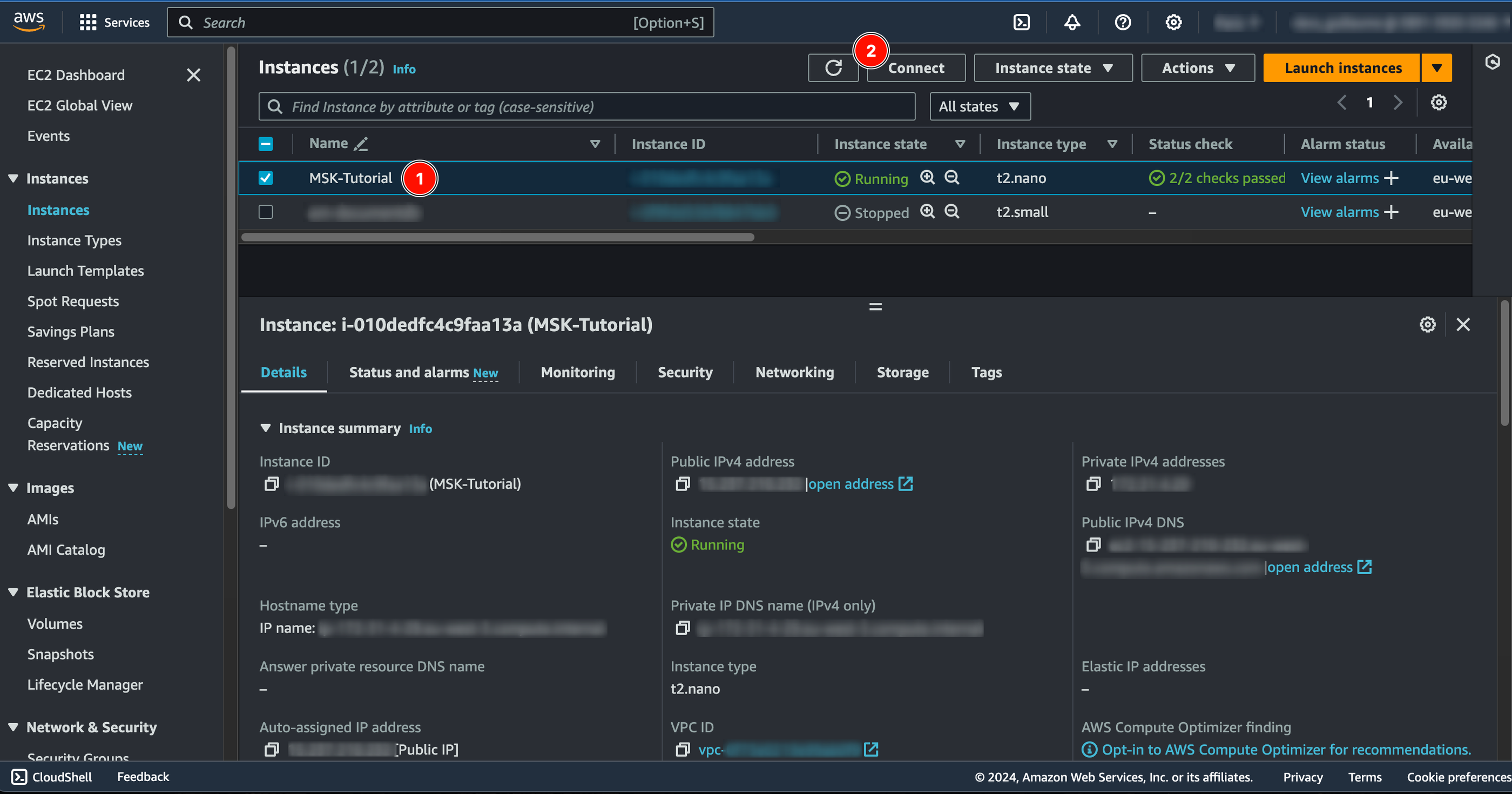Copy the Public IPv4 DNS

[1093, 545]
